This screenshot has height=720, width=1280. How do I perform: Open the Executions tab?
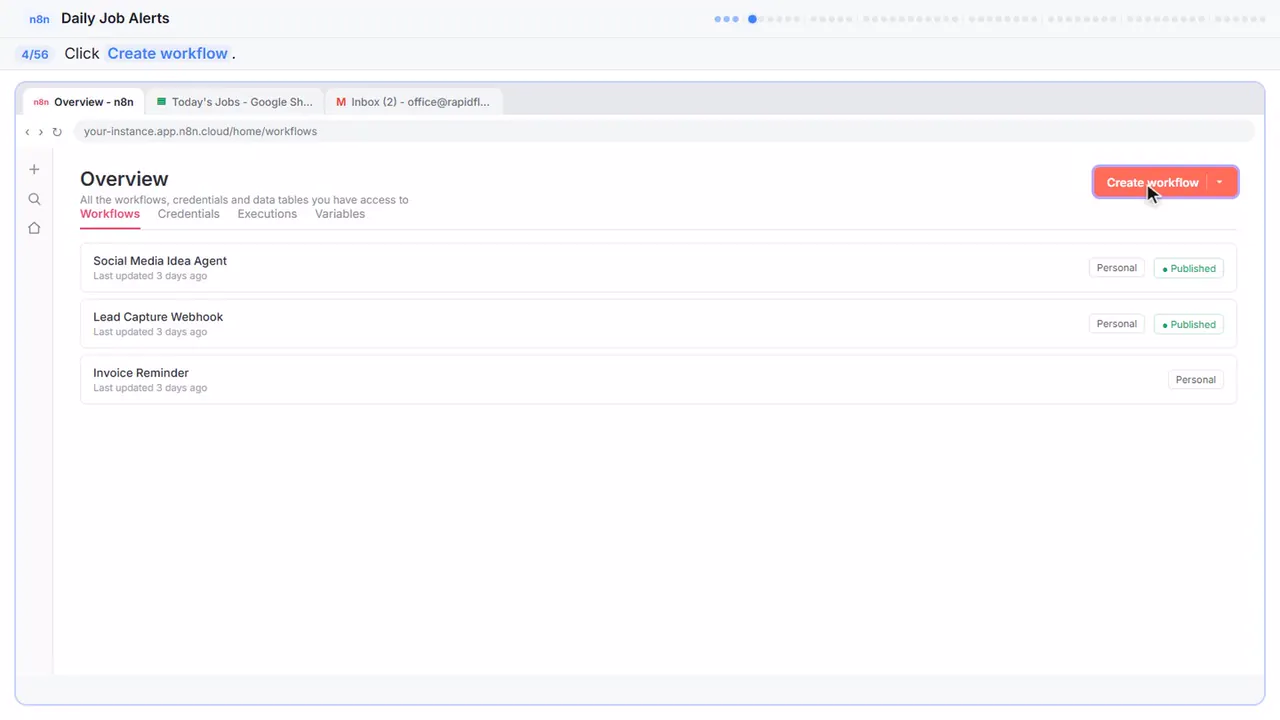point(267,214)
